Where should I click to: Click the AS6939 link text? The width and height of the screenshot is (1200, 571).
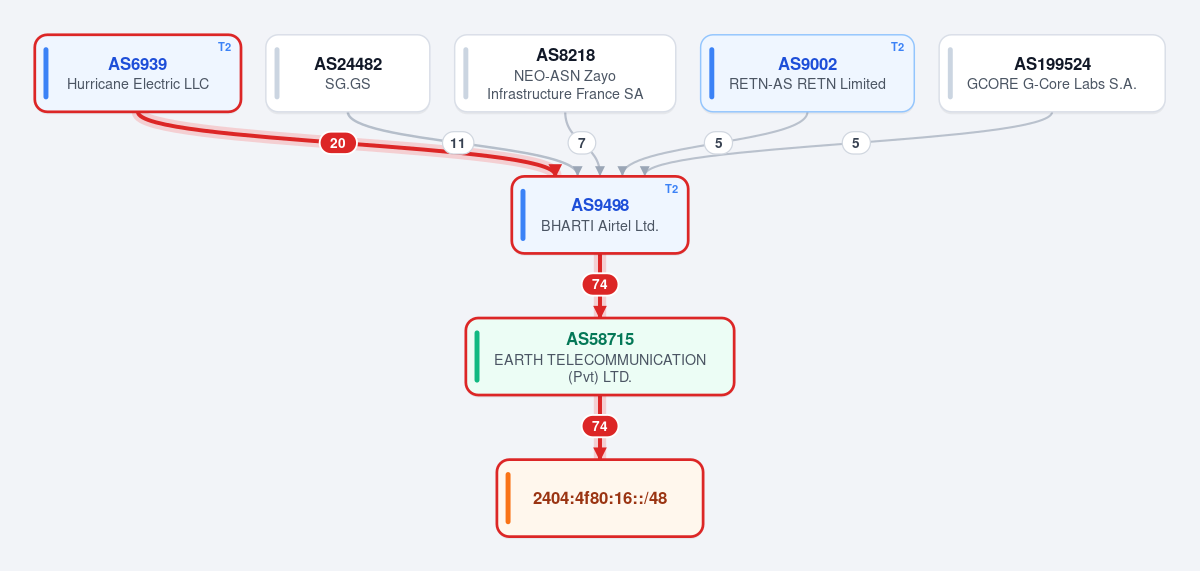pyautogui.click(x=138, y=64)
